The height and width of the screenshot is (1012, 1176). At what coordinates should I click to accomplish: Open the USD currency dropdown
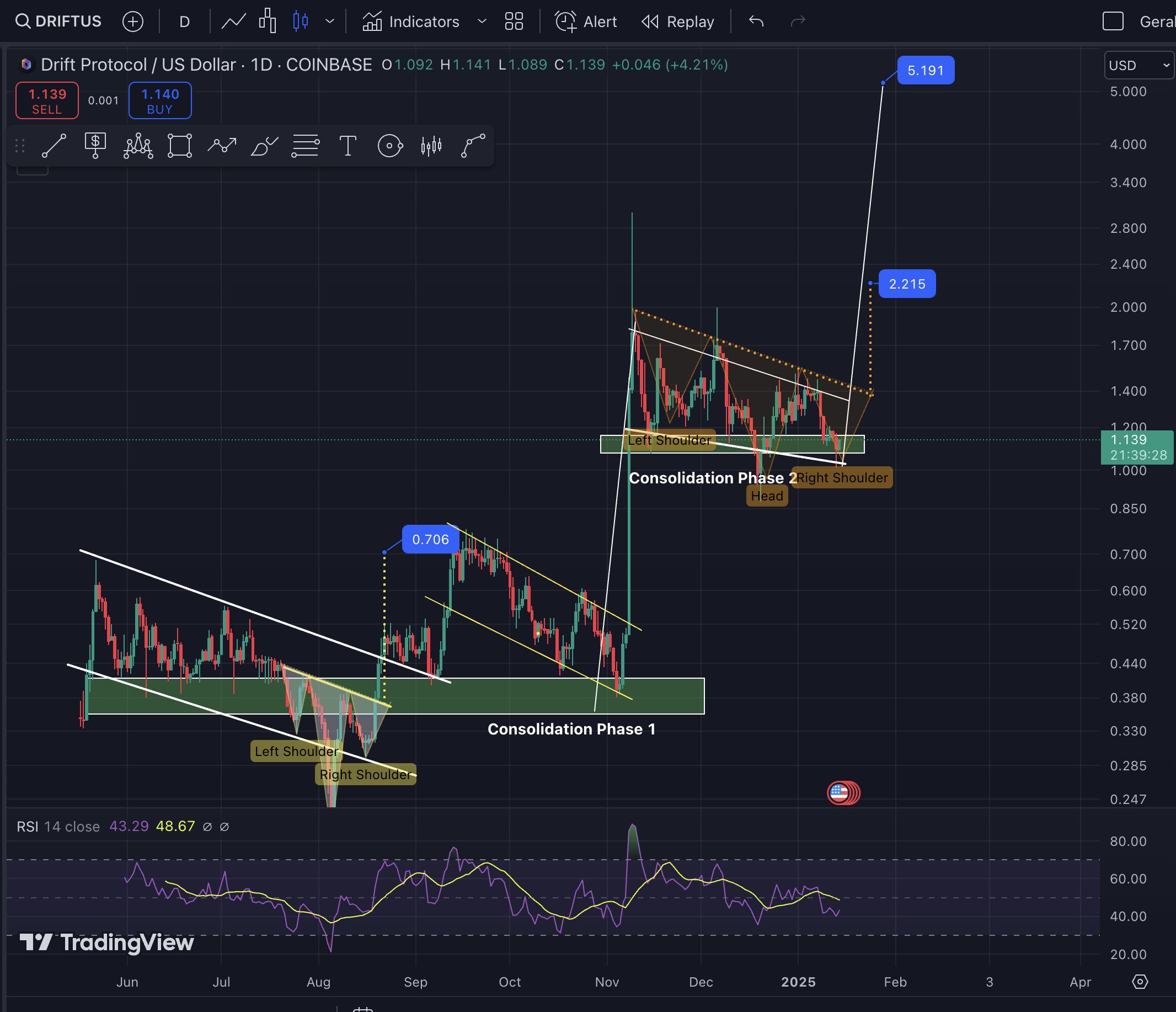click(1138, 65)
